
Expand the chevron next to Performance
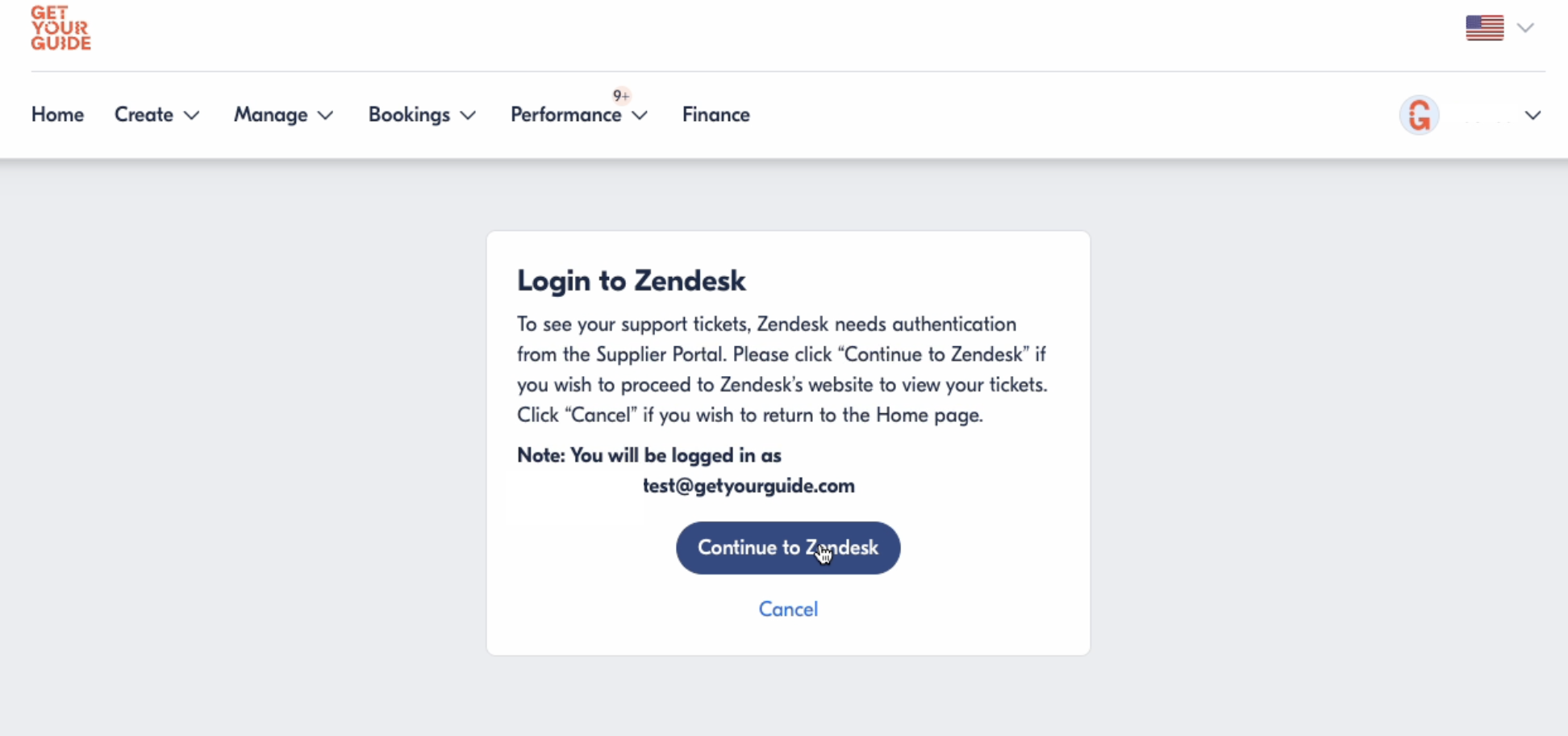tap(640, 115)
